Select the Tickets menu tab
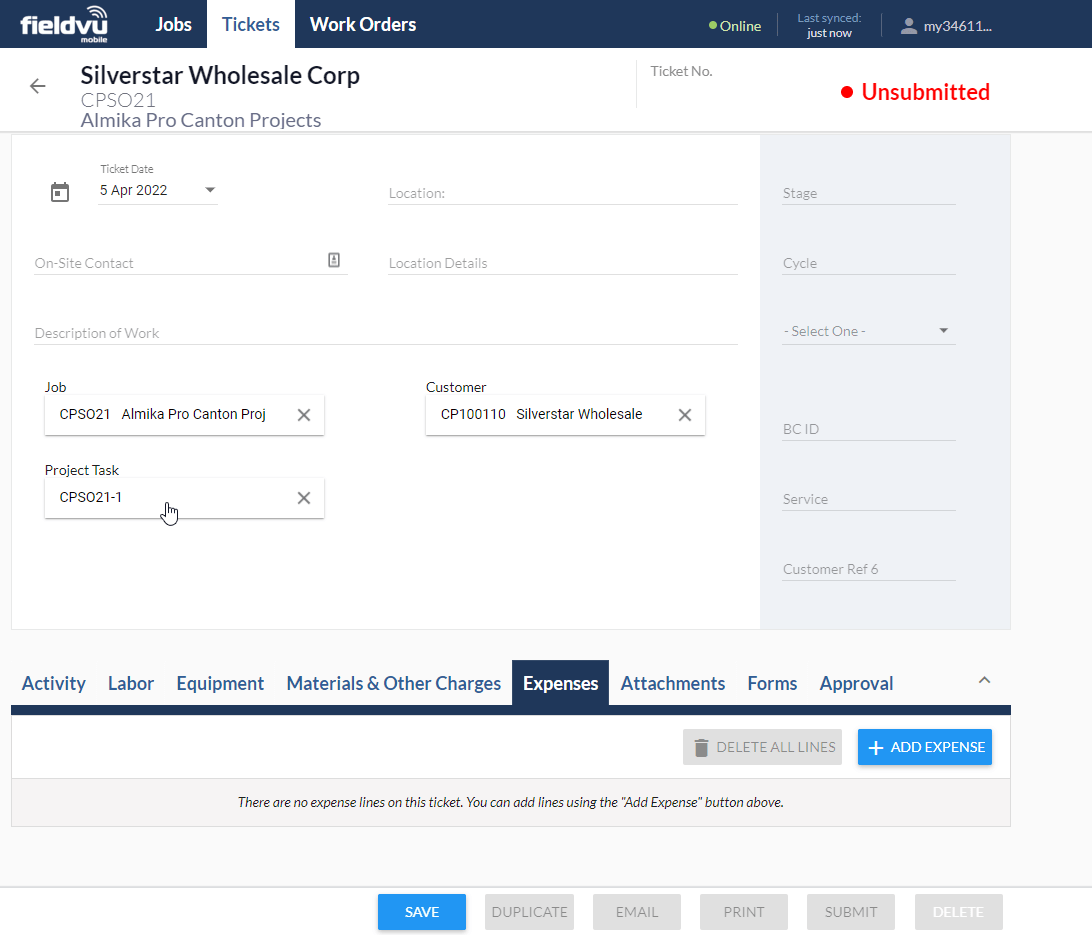Screen dimensions: 1092x935 (251, 24)
